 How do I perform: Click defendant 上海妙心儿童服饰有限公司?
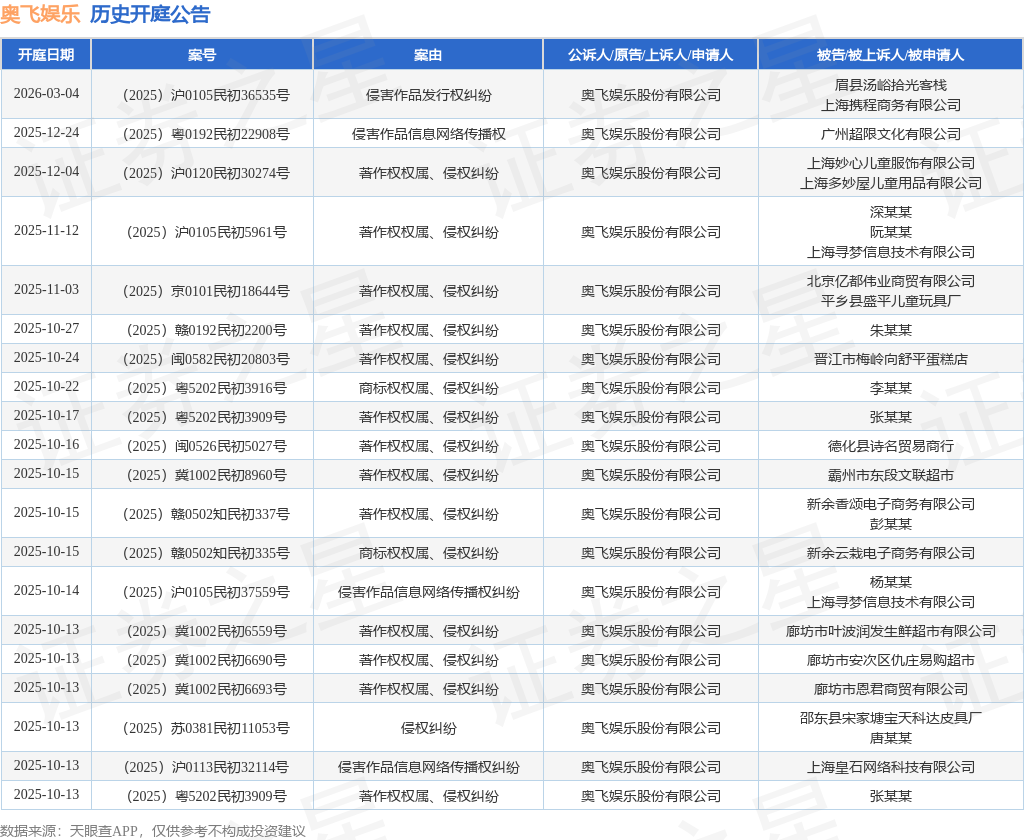891,163
